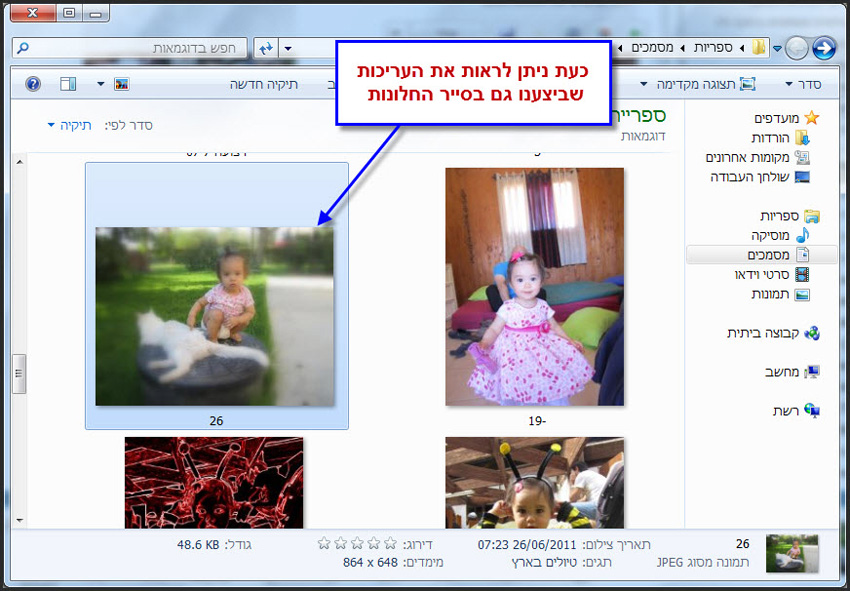850x591 pixels.
Task: Select blurred baby with cat thumbnail 26
Action: pos(215,317)
